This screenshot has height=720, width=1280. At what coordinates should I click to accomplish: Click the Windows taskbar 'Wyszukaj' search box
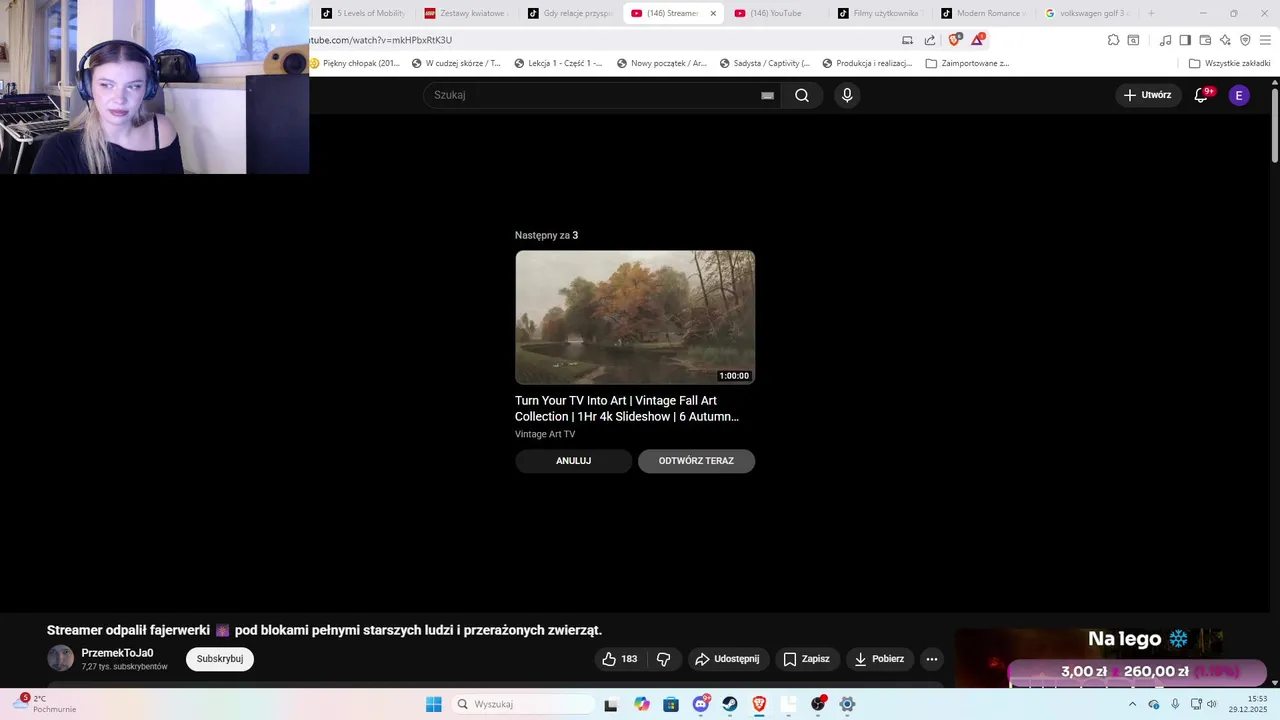click(x=523, y=704)
